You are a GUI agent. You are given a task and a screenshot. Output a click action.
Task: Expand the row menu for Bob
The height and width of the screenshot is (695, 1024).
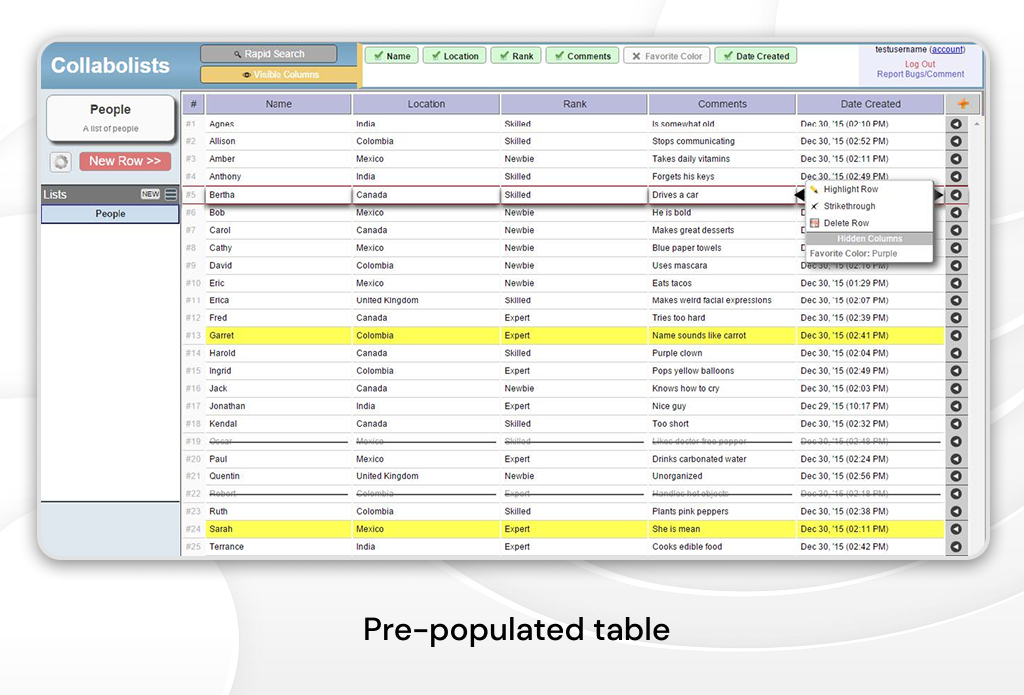(956, 213)
